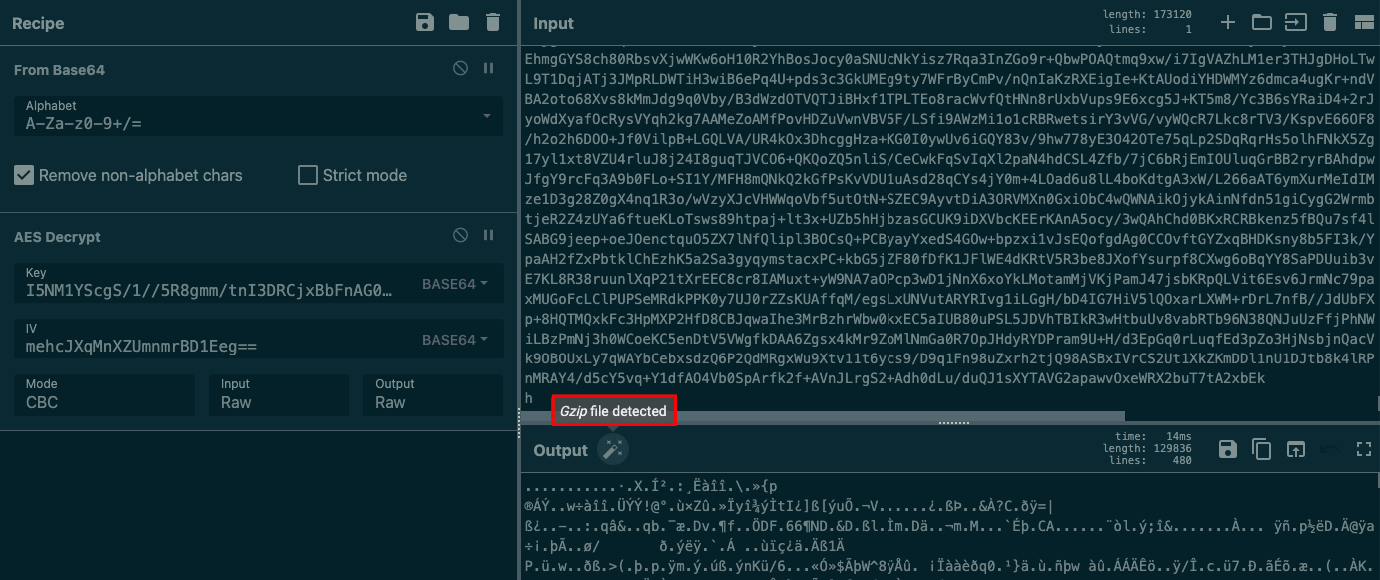Load a recipe via folder icon
Screen dimensions: 1380x580
click(x=459, y=22)
